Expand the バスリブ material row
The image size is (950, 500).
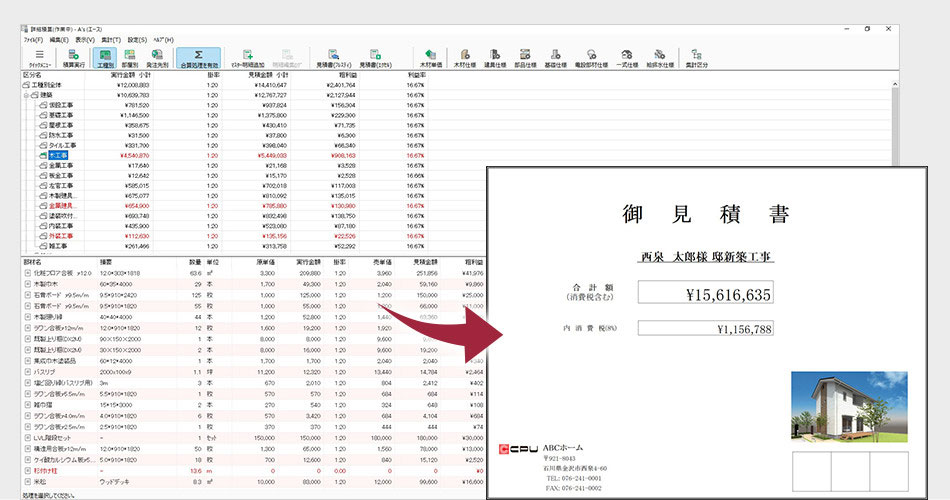[x=27, y=372]
